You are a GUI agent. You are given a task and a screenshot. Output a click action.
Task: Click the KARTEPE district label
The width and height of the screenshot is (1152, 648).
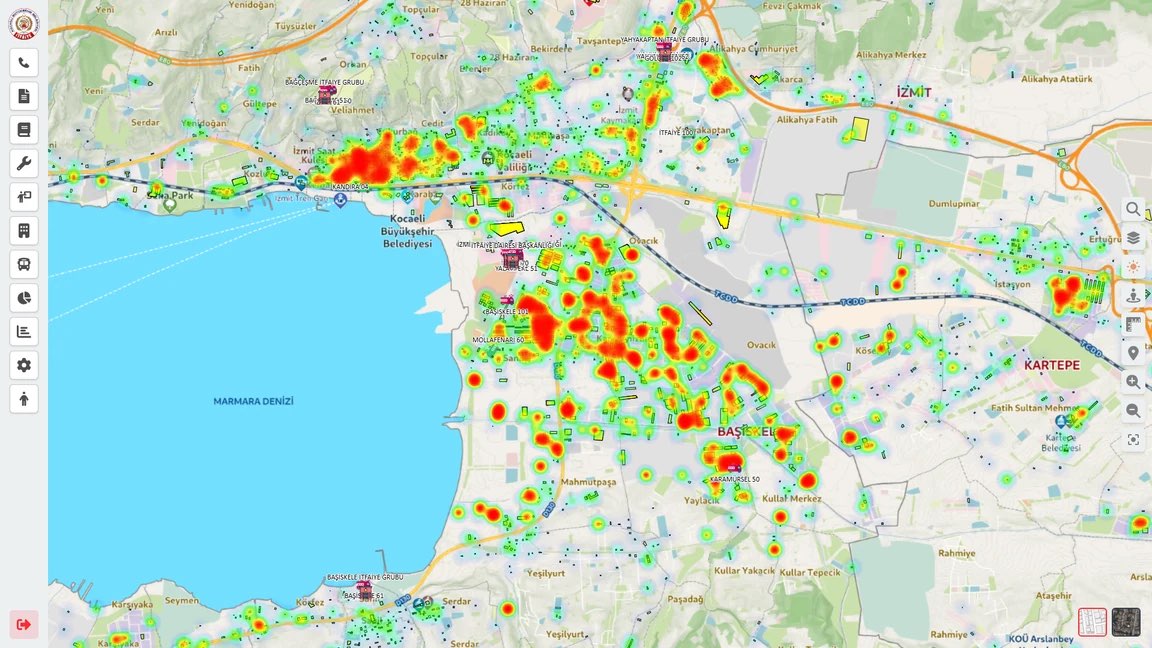[1052, 365]
